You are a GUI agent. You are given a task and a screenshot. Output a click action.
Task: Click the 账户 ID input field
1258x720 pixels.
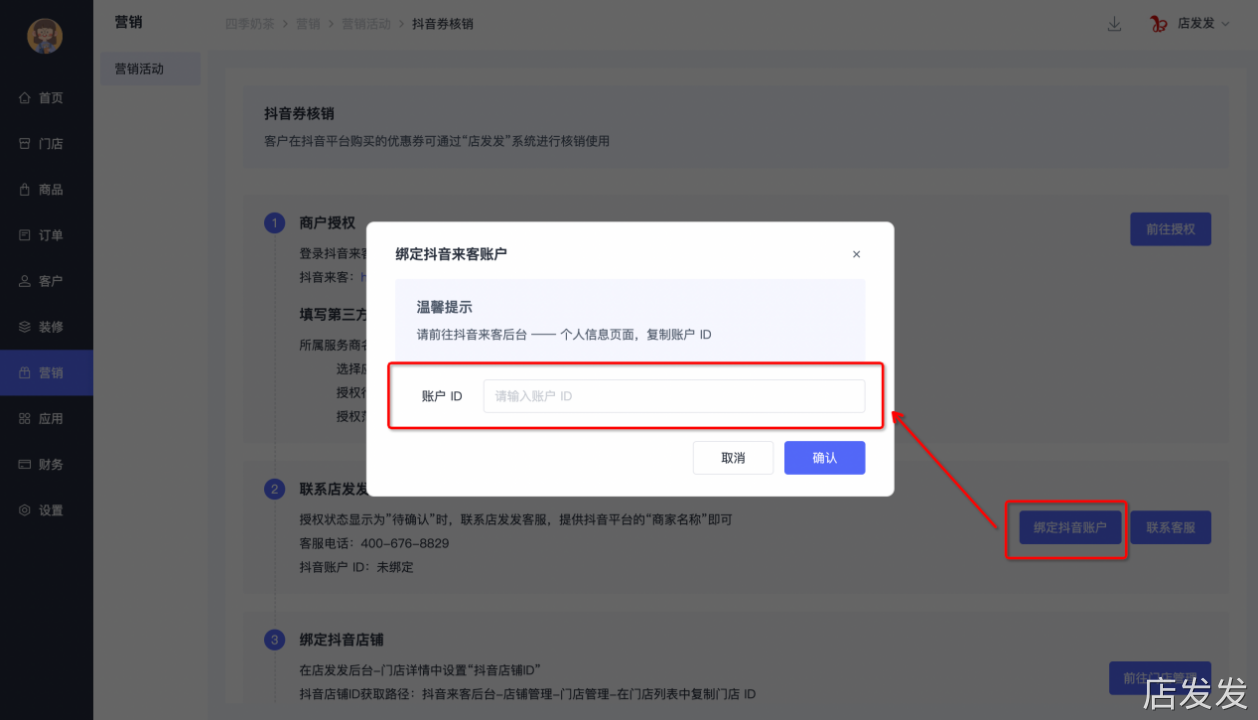tap(674, 396)
